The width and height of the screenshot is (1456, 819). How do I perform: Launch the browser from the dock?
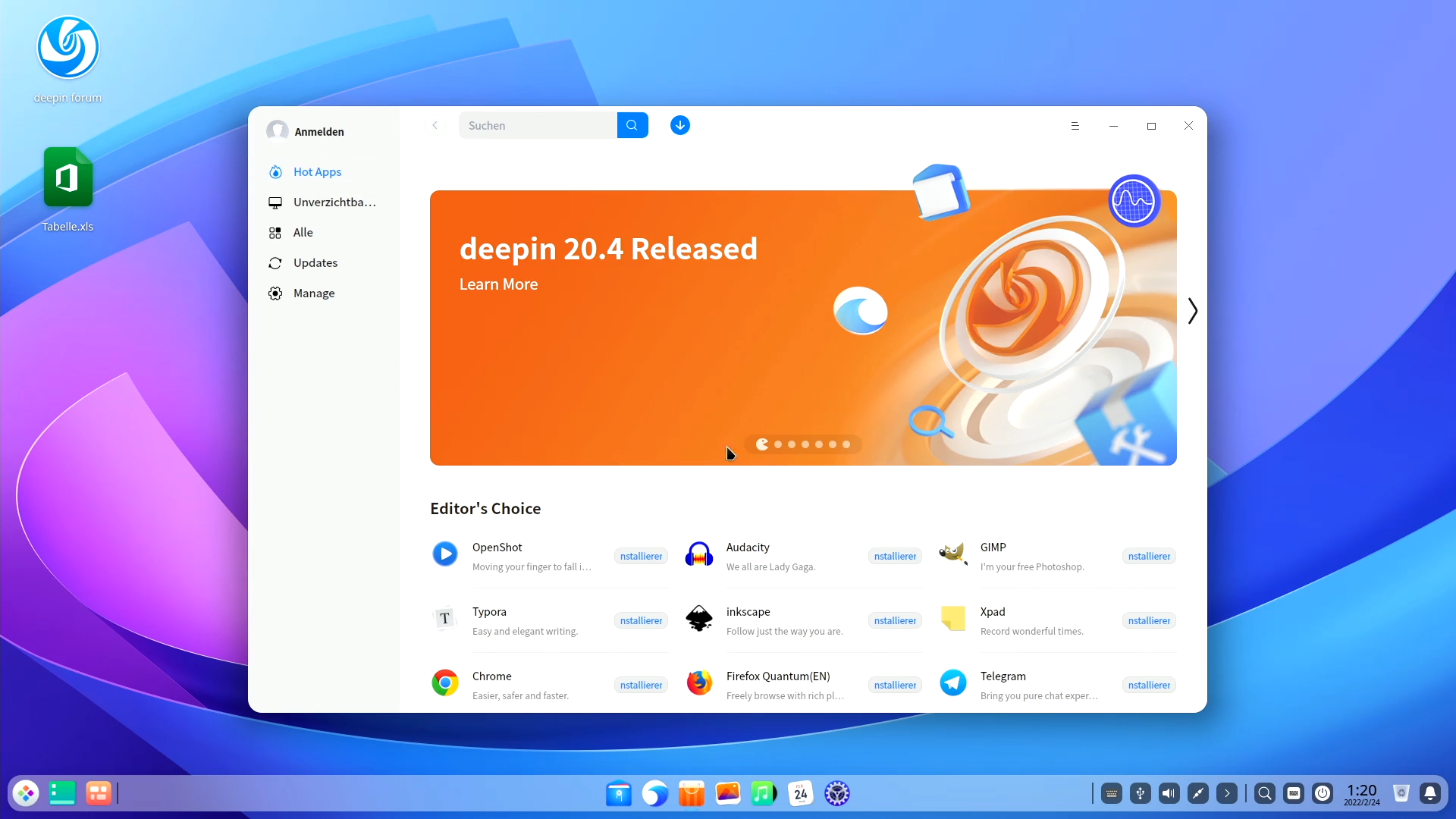[x=655, y=793]
